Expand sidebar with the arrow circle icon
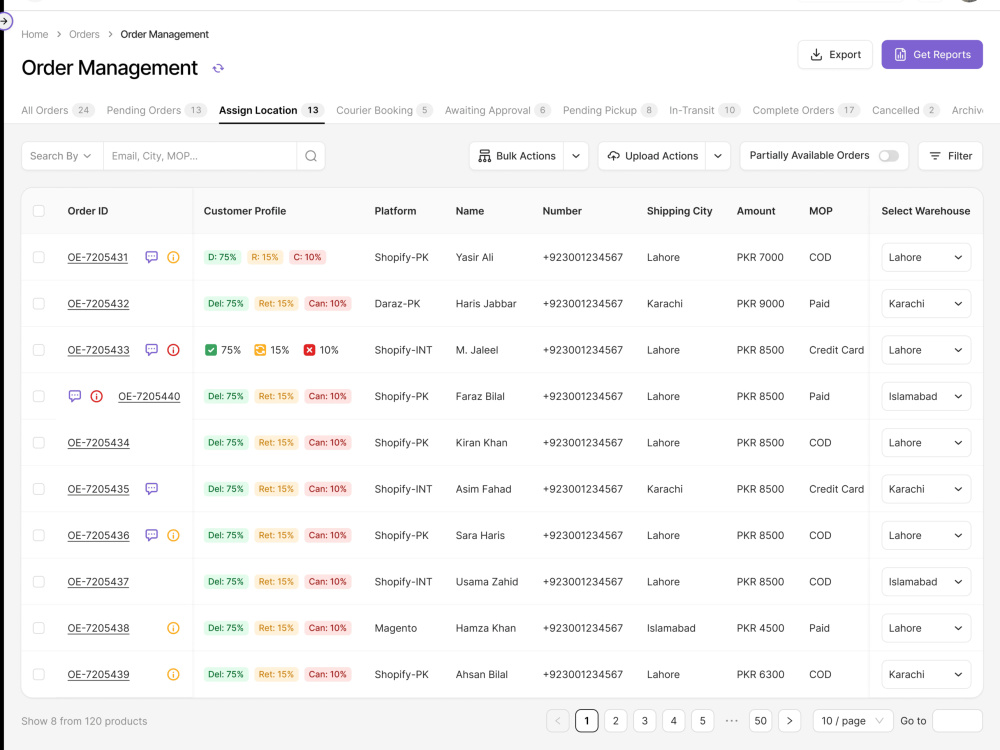Screen dimensions: 1000x750 pos(4,21)
